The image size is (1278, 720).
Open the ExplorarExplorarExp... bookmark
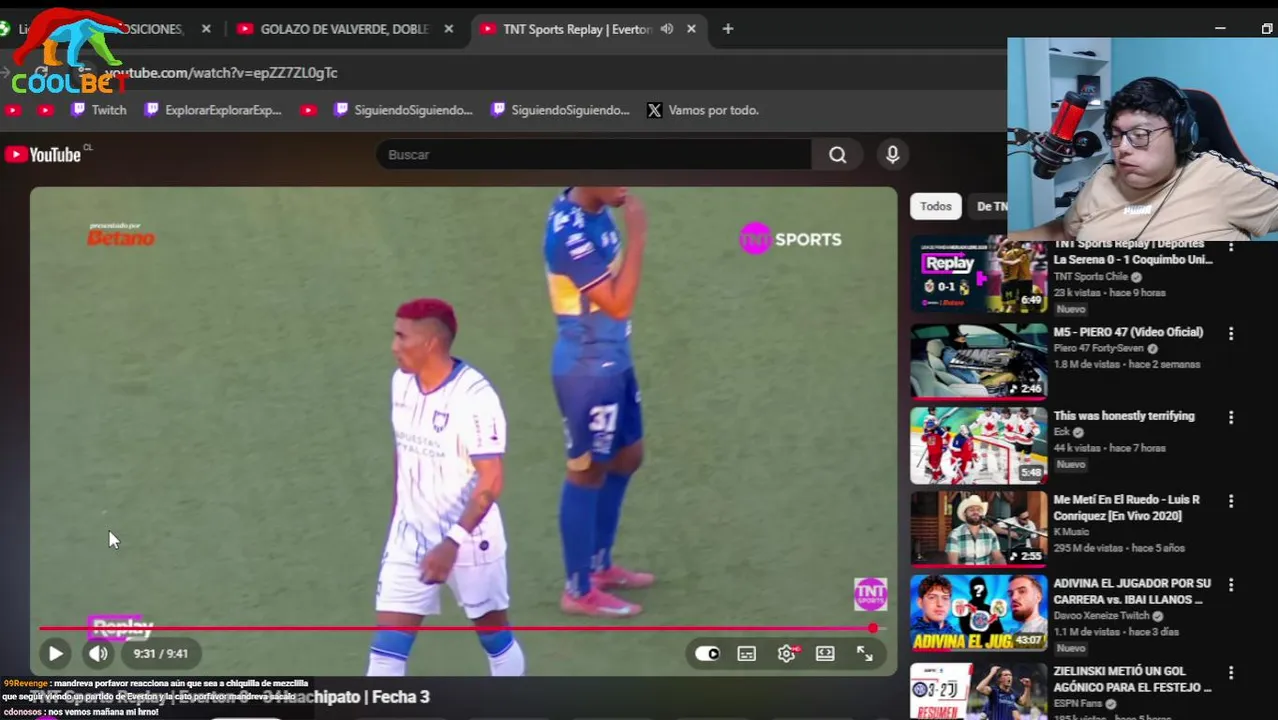coord(213,110)
